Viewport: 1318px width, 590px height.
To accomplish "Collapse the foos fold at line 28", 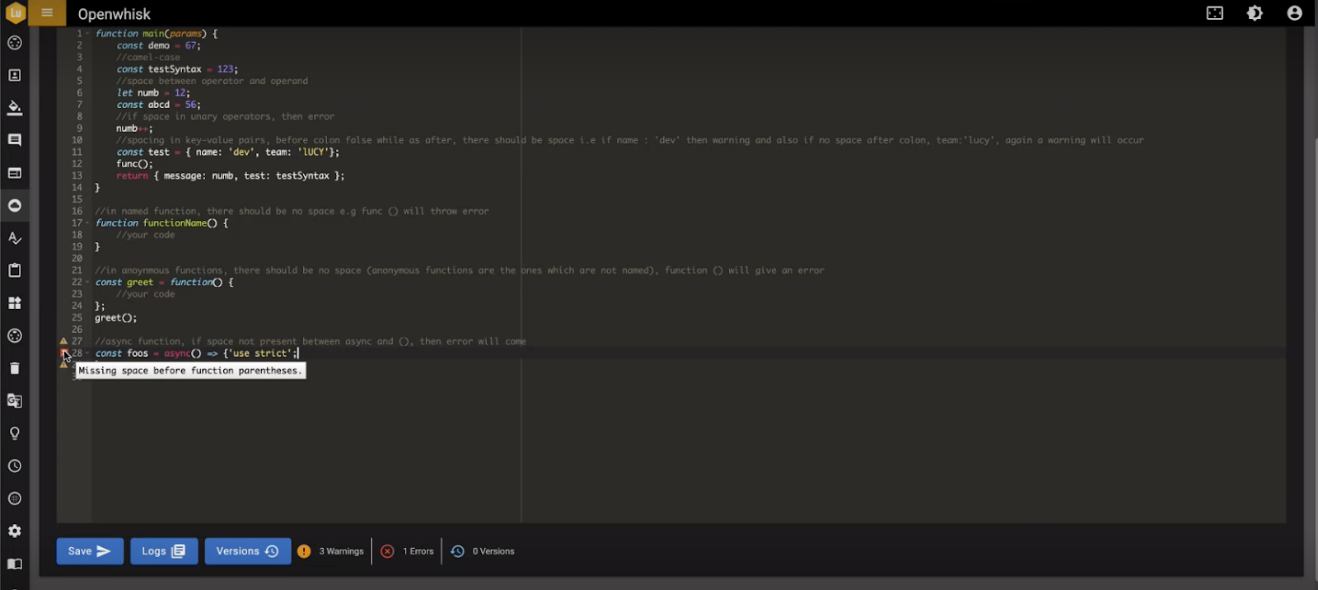I will pyautogui.click(x=88, y=353).
